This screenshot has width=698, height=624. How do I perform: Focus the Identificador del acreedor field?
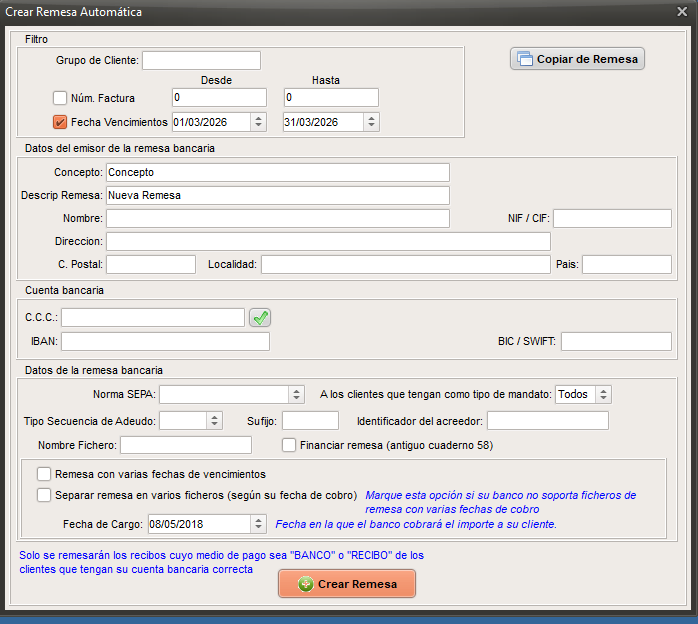pyautogui.click(x=548, y=421)
